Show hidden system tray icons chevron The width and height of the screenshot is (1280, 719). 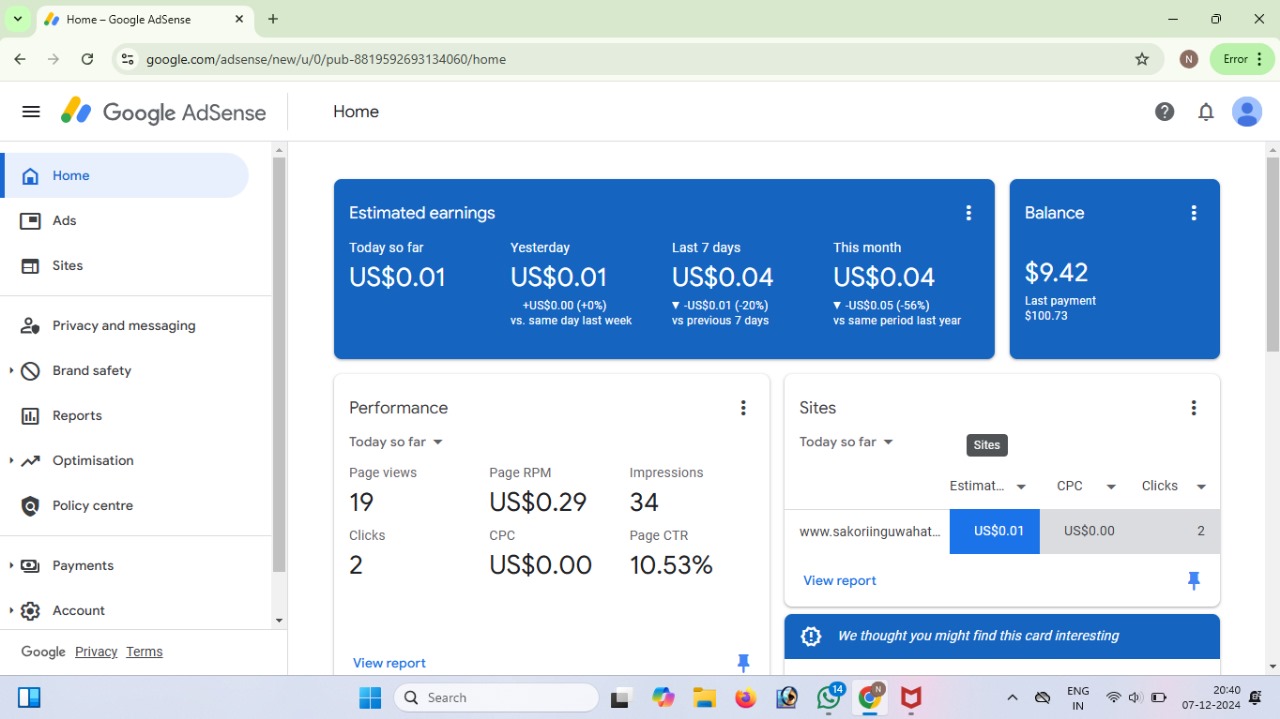tap(1012, 697)
